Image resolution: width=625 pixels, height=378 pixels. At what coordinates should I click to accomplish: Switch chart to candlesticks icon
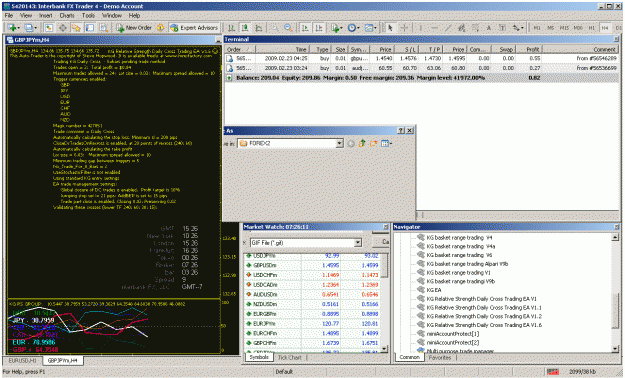245,28
